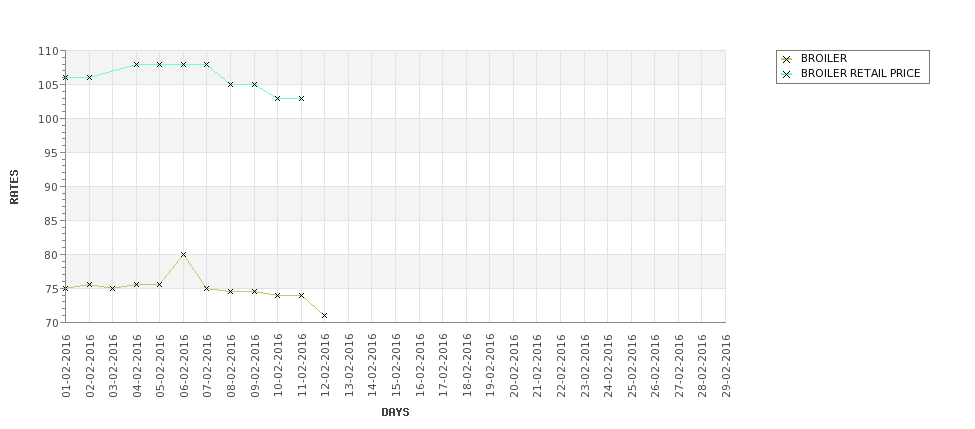Click retail price data point on 02-02-2016
The image size is (975, 429).
(x=90, y=78)
